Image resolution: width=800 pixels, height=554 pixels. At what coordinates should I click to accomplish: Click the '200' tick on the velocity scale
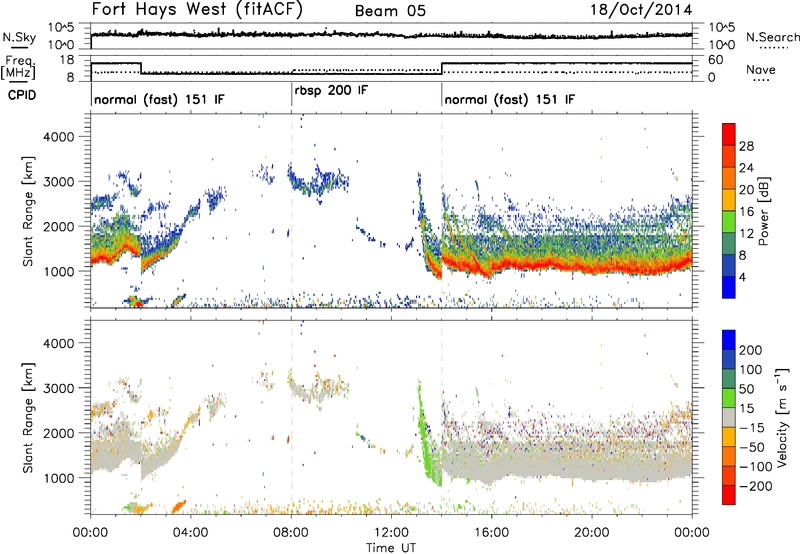click(x=751, y=350)
